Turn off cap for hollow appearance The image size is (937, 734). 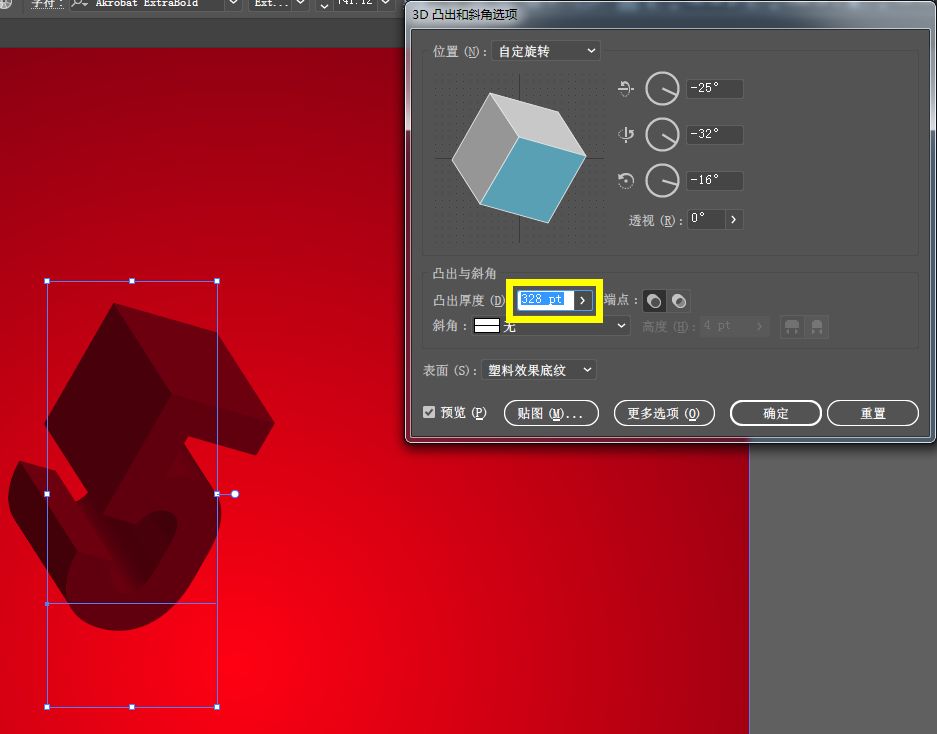[x=679, y=300]
